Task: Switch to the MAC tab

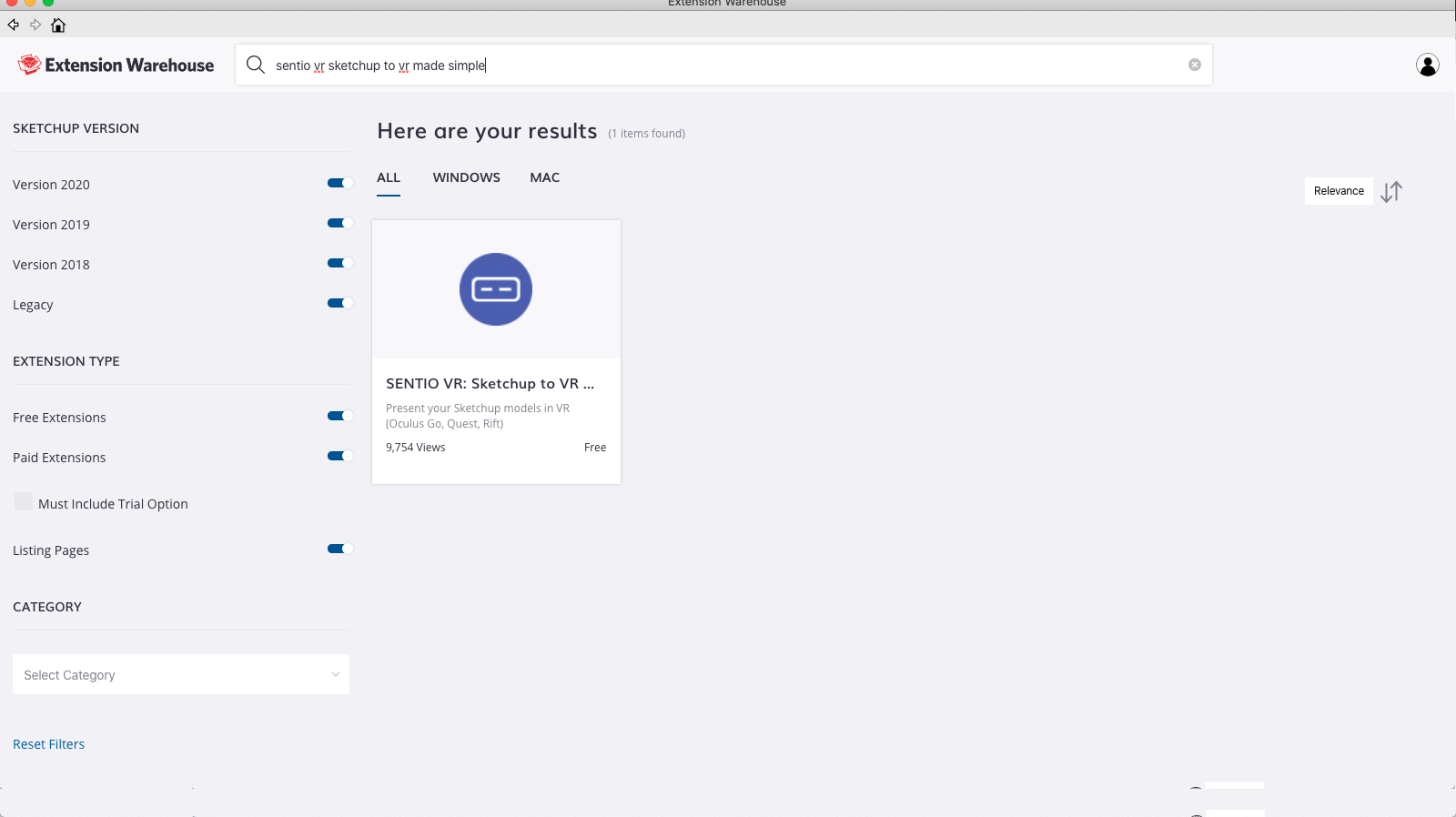Action: (545, 177)
